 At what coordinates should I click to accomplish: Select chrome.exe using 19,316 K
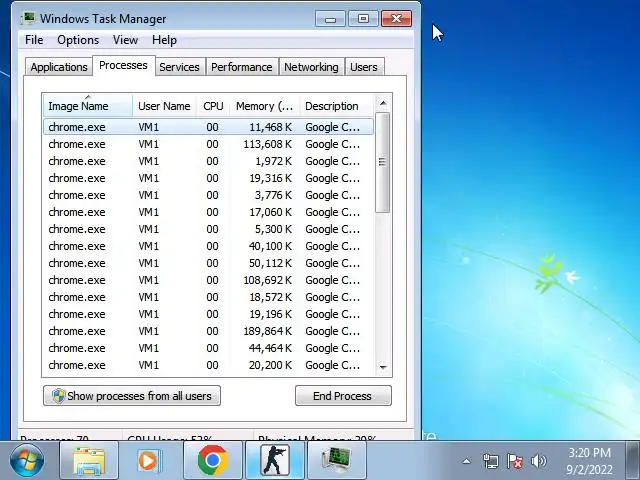(208, 178)
